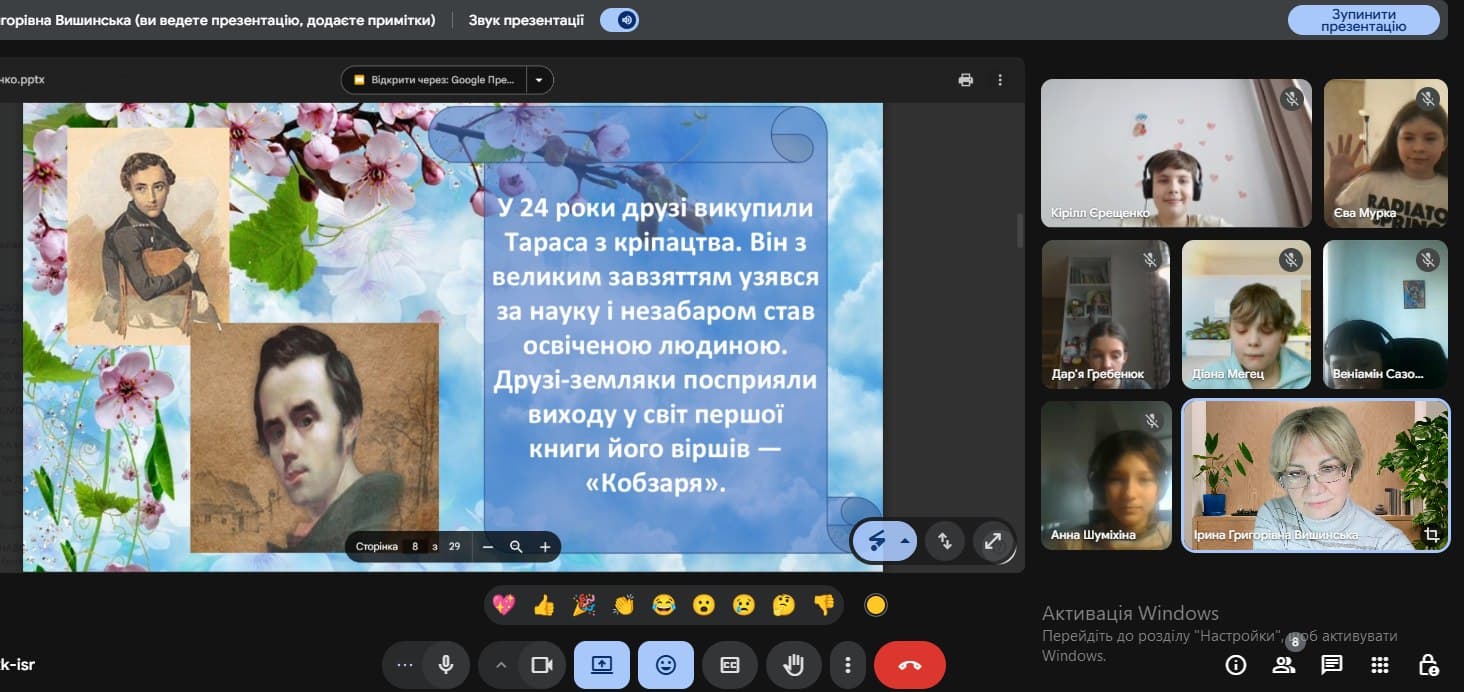Click Кірілл Єрещенко's video tile

pos(1176,153)
